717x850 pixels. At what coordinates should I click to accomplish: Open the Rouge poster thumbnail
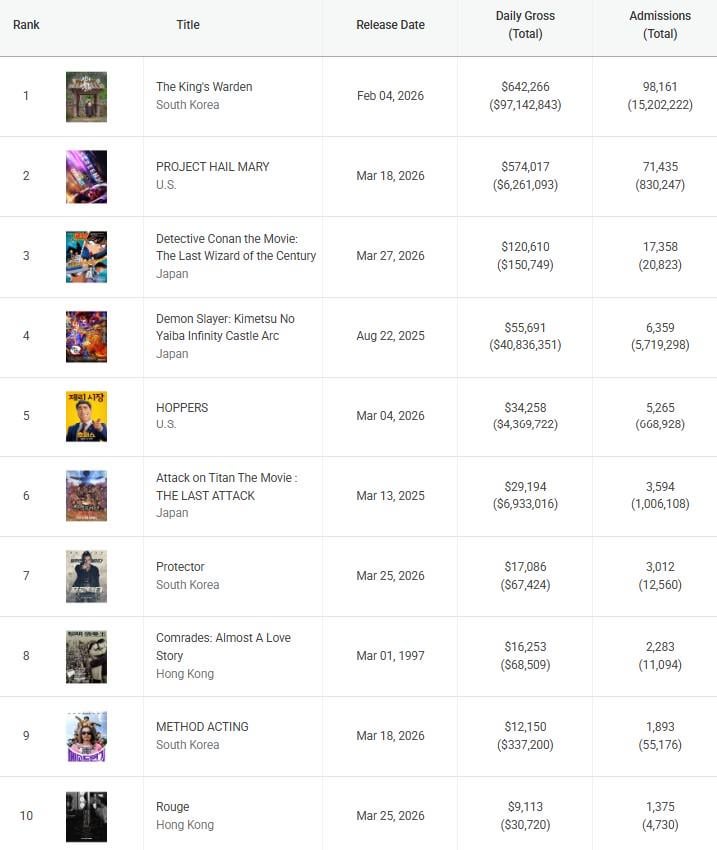(86, 816)
